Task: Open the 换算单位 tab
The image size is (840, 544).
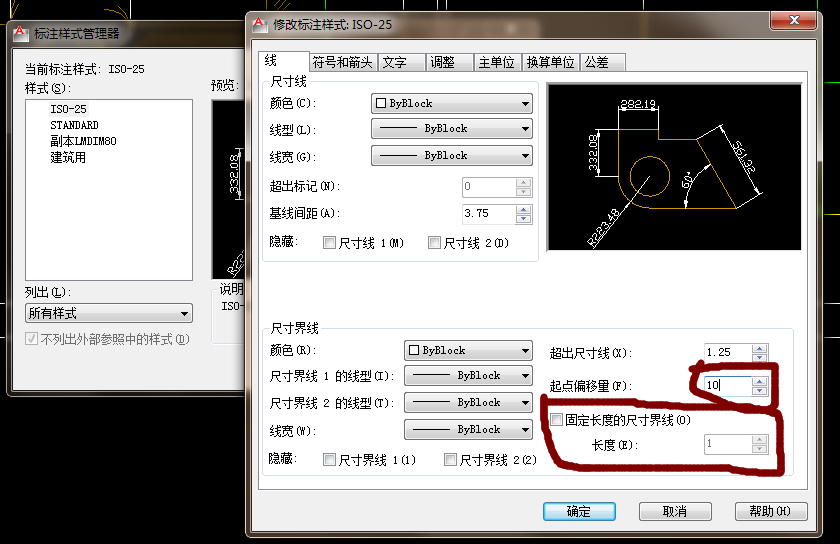Action: coord(550,62)
